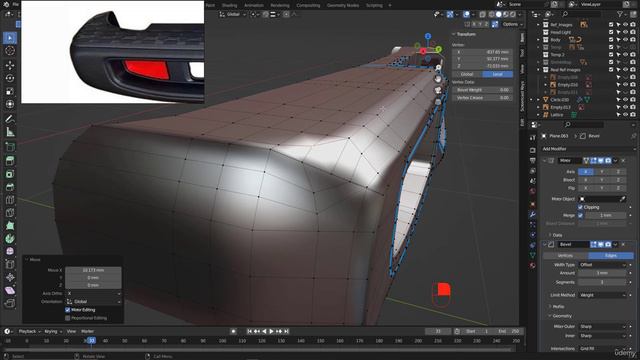Viewport: 640px width, 360px height.
Task: Click the proportional editing icon in the header
Action: tap(286, 14)
